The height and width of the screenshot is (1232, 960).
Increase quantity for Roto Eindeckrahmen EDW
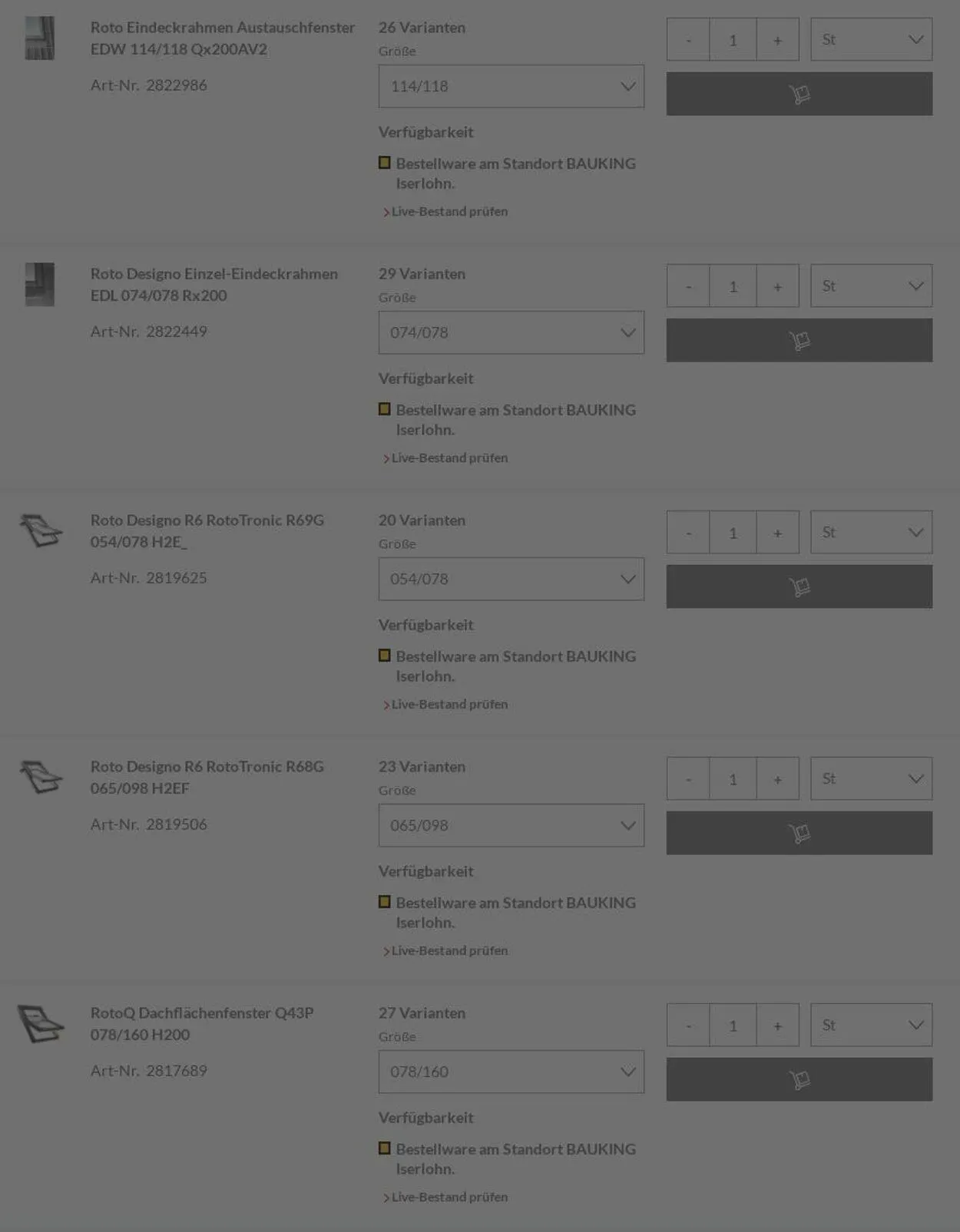[x=777, y=39]
